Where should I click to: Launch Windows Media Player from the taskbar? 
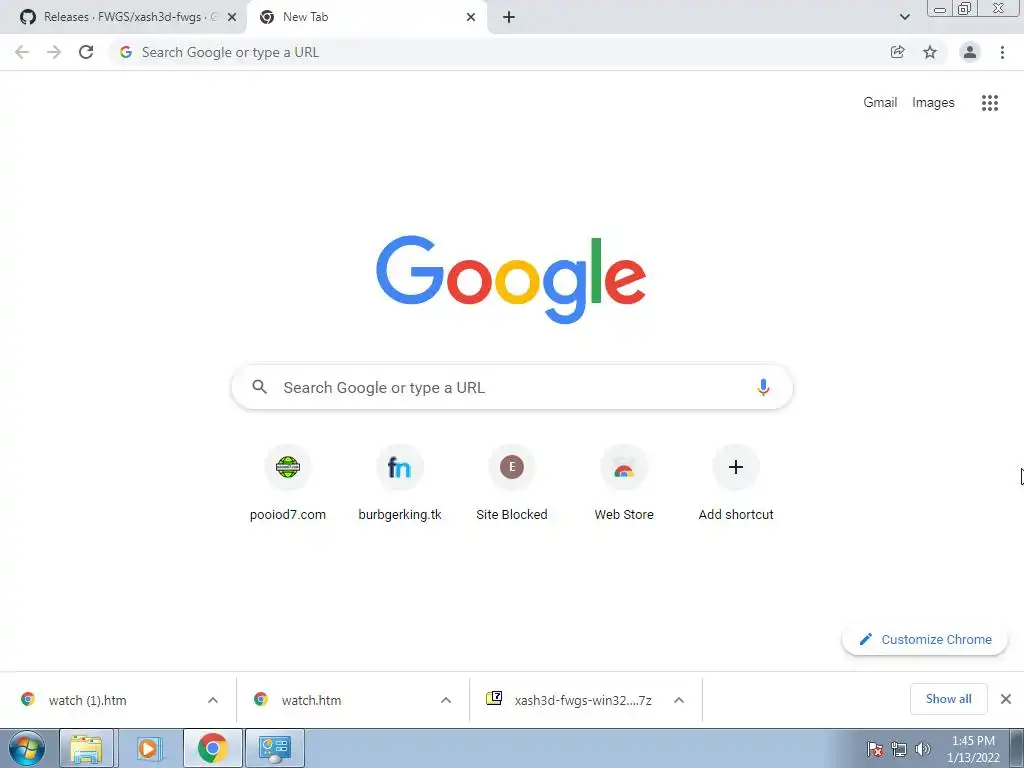pos(149,748)
